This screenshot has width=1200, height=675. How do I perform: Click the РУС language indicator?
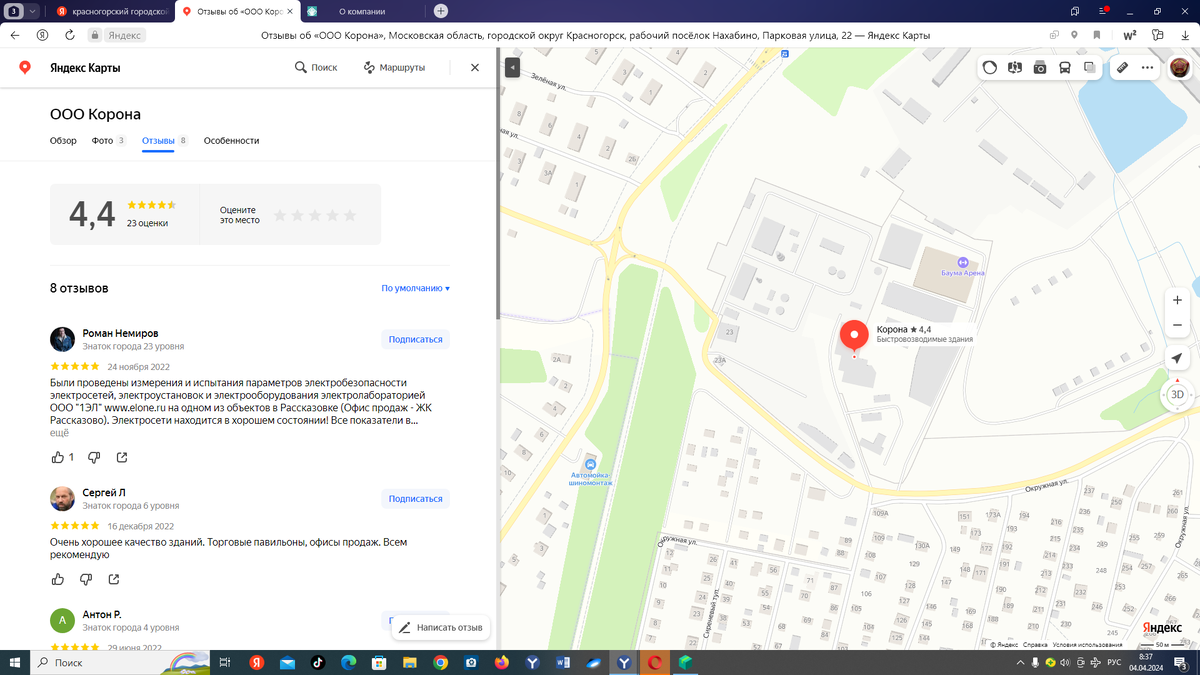pyautogui.click(x=1115, y=662)
